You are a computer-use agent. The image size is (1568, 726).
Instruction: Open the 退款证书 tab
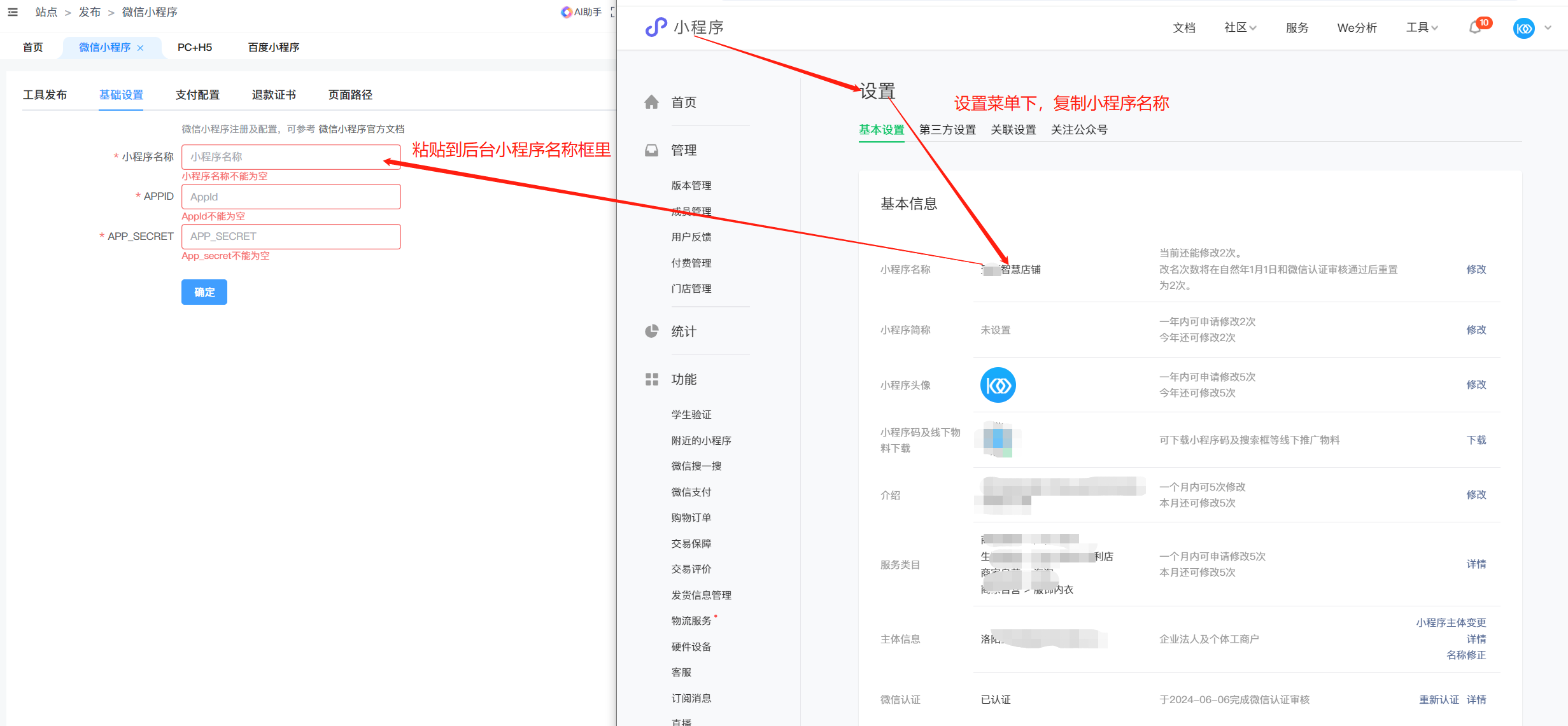274,95
